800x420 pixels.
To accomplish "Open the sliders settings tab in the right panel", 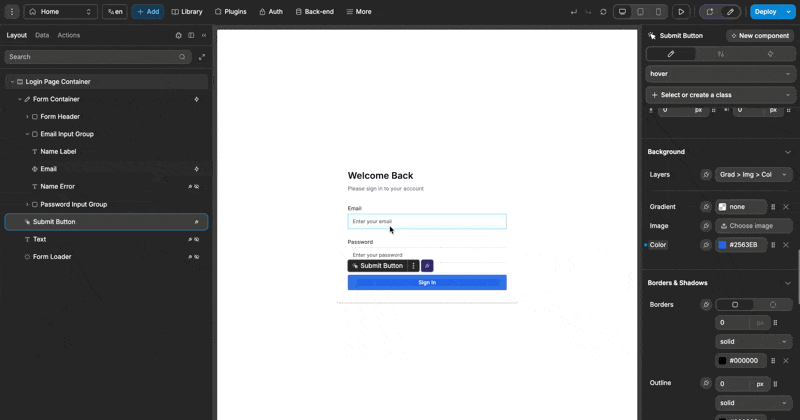I will click(x=720, y=54).
